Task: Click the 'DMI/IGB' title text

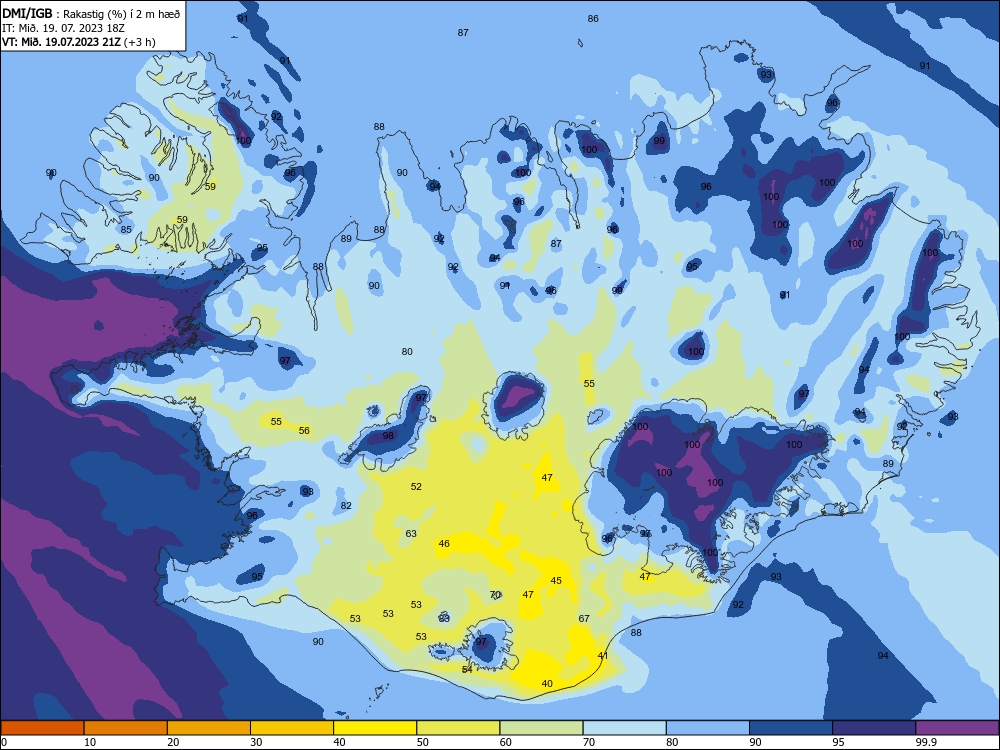Action: (27, 13)
